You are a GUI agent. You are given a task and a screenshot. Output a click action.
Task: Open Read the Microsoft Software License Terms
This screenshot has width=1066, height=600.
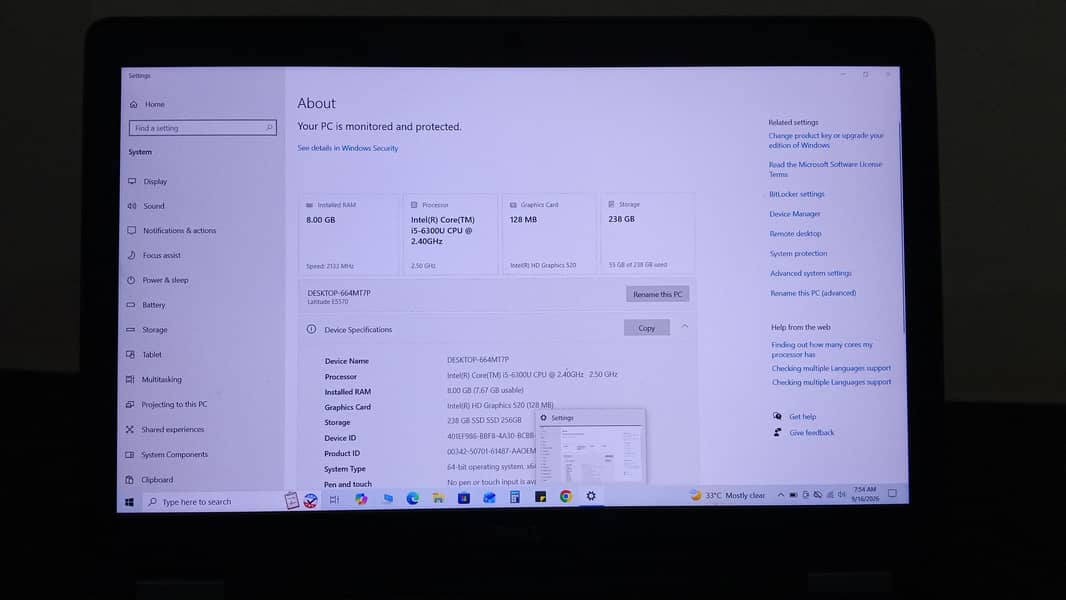(825, 169)
